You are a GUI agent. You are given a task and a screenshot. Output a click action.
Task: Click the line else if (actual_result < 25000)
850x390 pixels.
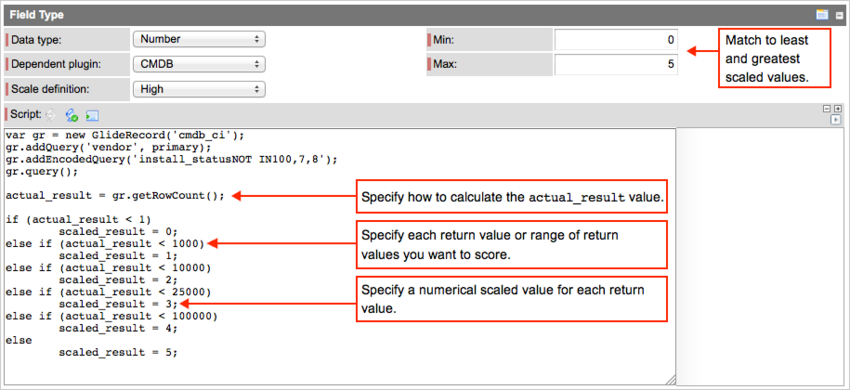point(108,292)
